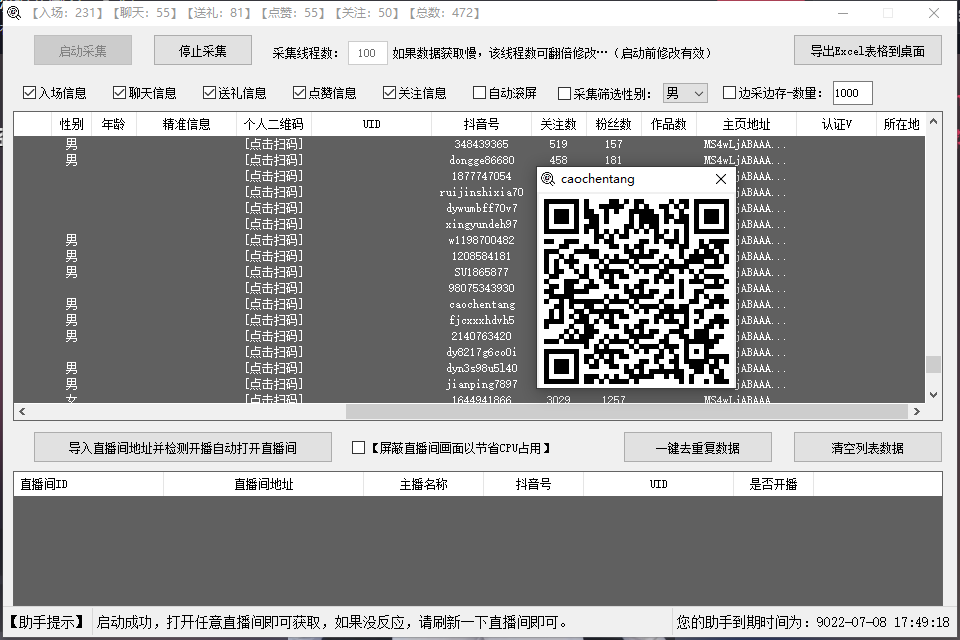
Task: Click the 年龄 column header
Action: (114, 124)
